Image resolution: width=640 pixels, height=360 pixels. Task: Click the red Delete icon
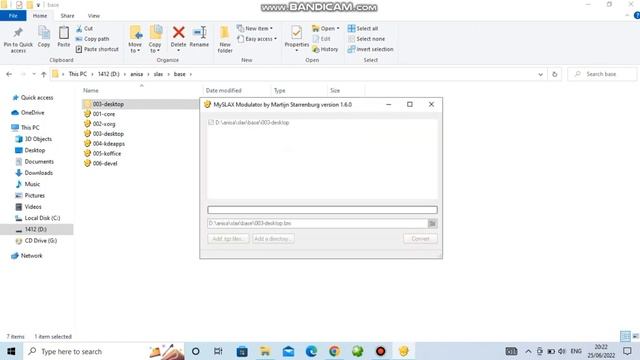point(178,32)
